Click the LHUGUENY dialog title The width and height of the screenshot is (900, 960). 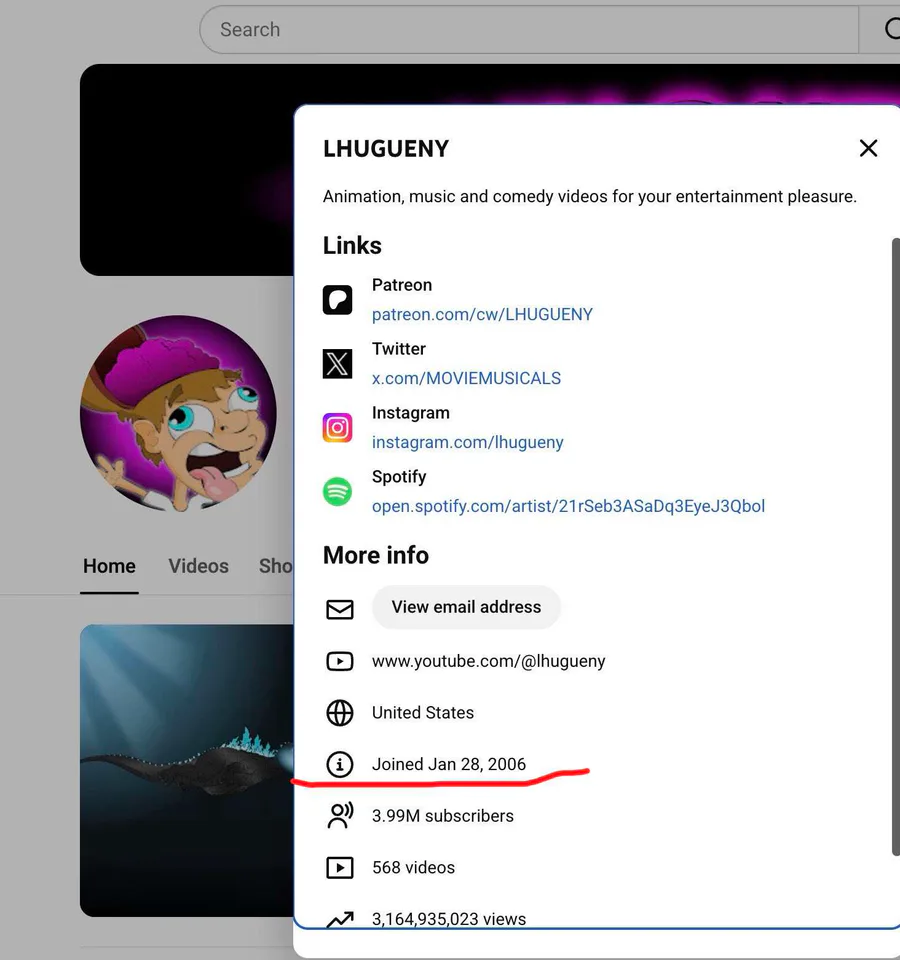pyautogui.click(x=386, y=149)
